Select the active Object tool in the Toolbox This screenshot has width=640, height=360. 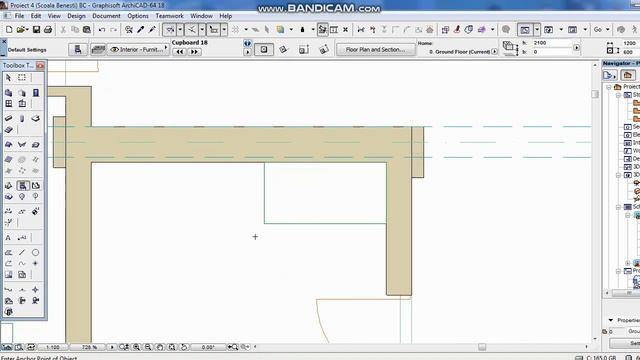tap(23, 186)
